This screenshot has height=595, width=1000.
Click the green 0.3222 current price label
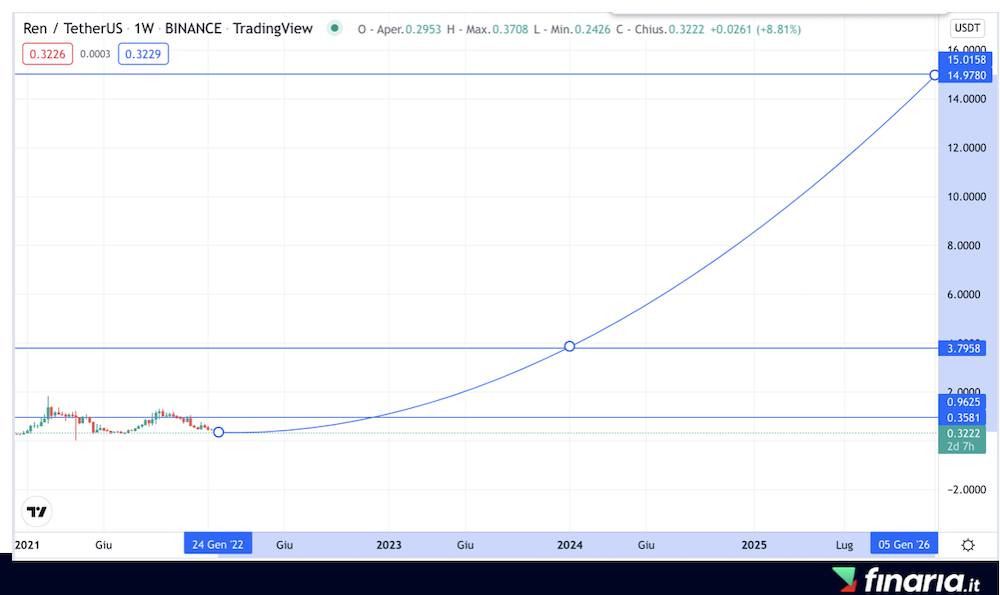pyautogui.click(x=965, y=432)
